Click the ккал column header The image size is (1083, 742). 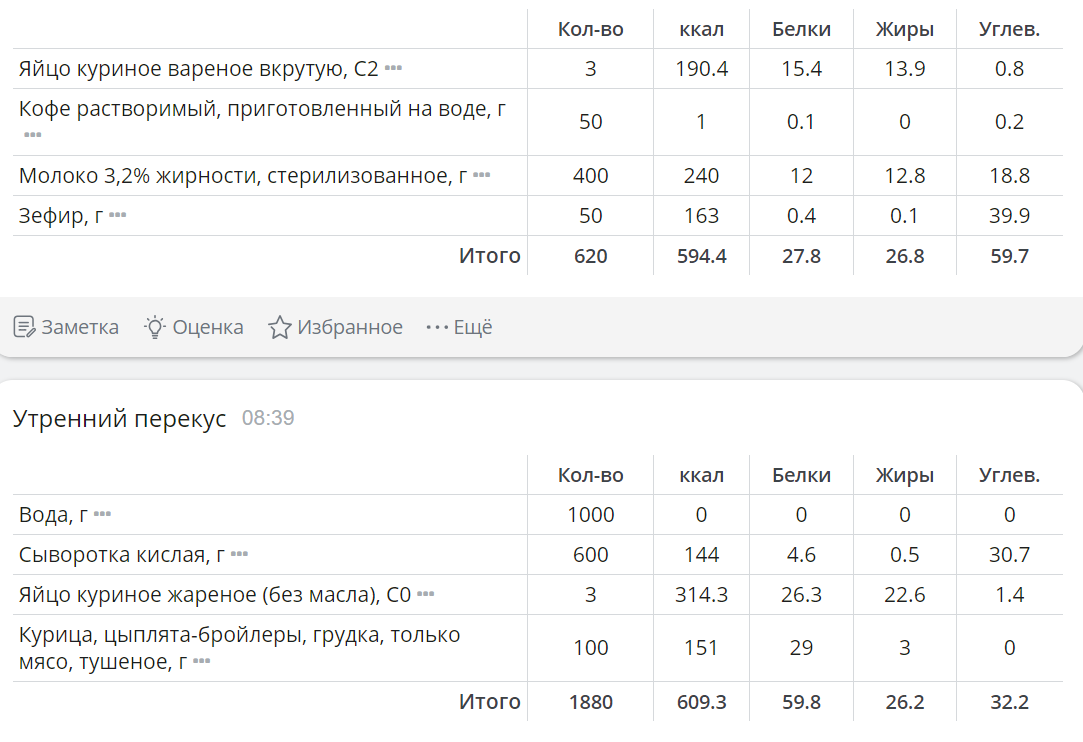point(701,28)
